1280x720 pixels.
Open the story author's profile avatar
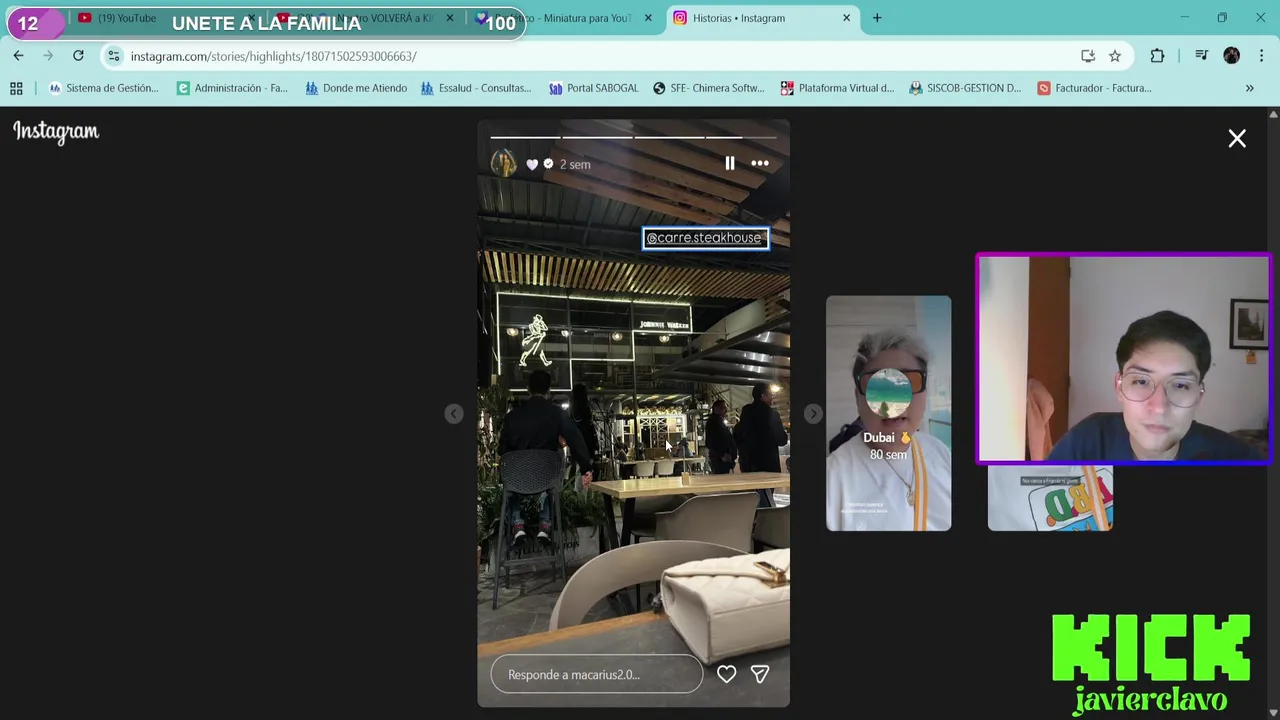click(504, 164)
